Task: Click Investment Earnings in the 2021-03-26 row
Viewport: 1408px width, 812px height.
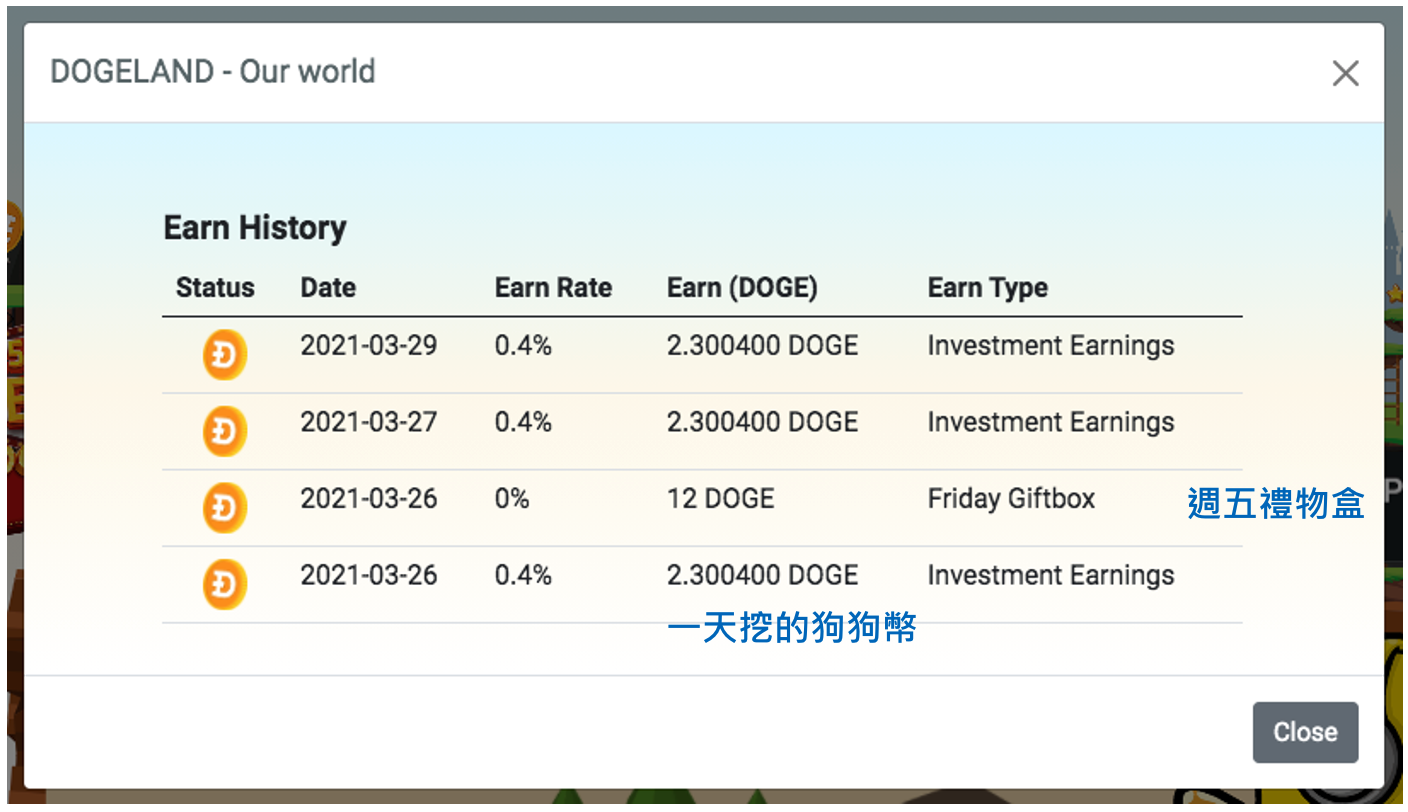Action: click(x=1051, y=575)
